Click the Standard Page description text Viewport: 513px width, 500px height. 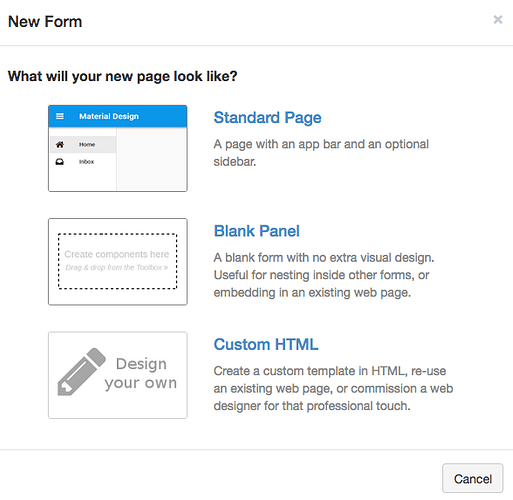[321, 153]
